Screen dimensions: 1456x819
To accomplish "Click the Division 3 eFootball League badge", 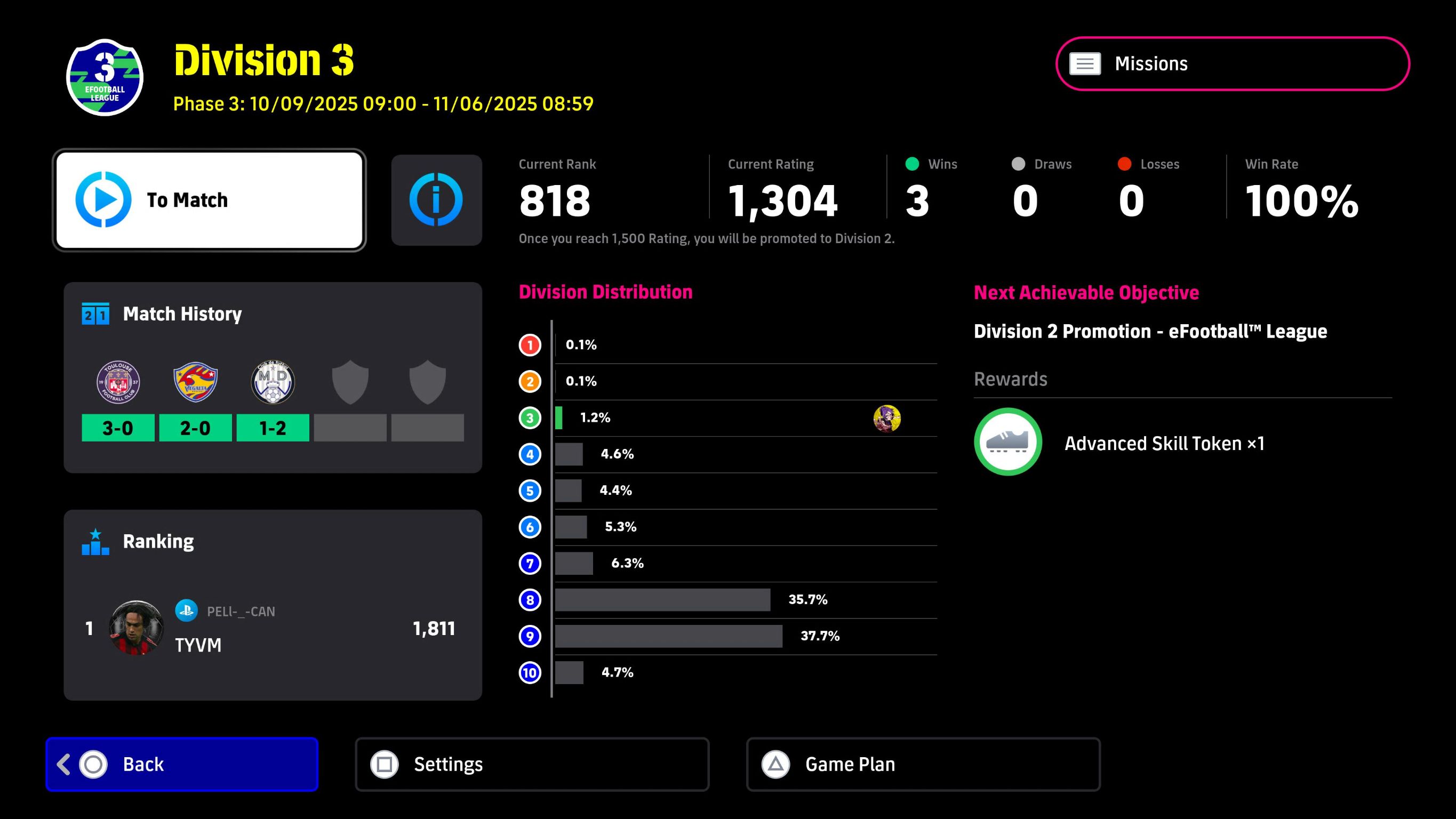I will 105,77.
